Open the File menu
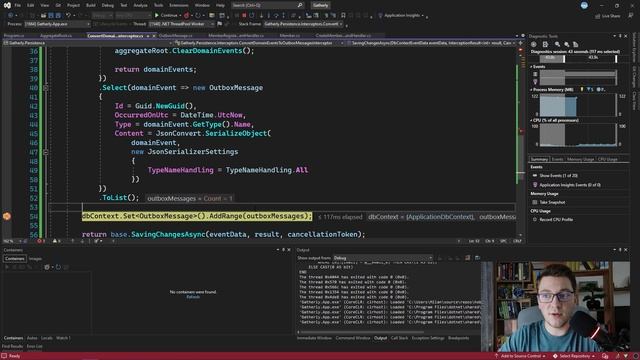 tap(18, 5)
